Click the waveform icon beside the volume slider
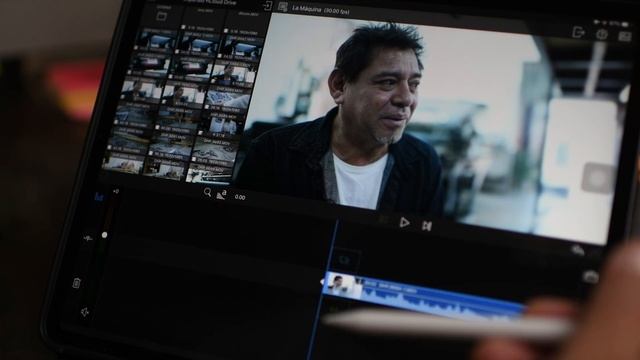This screenshot has height=360, width=640. click(88, 238)
